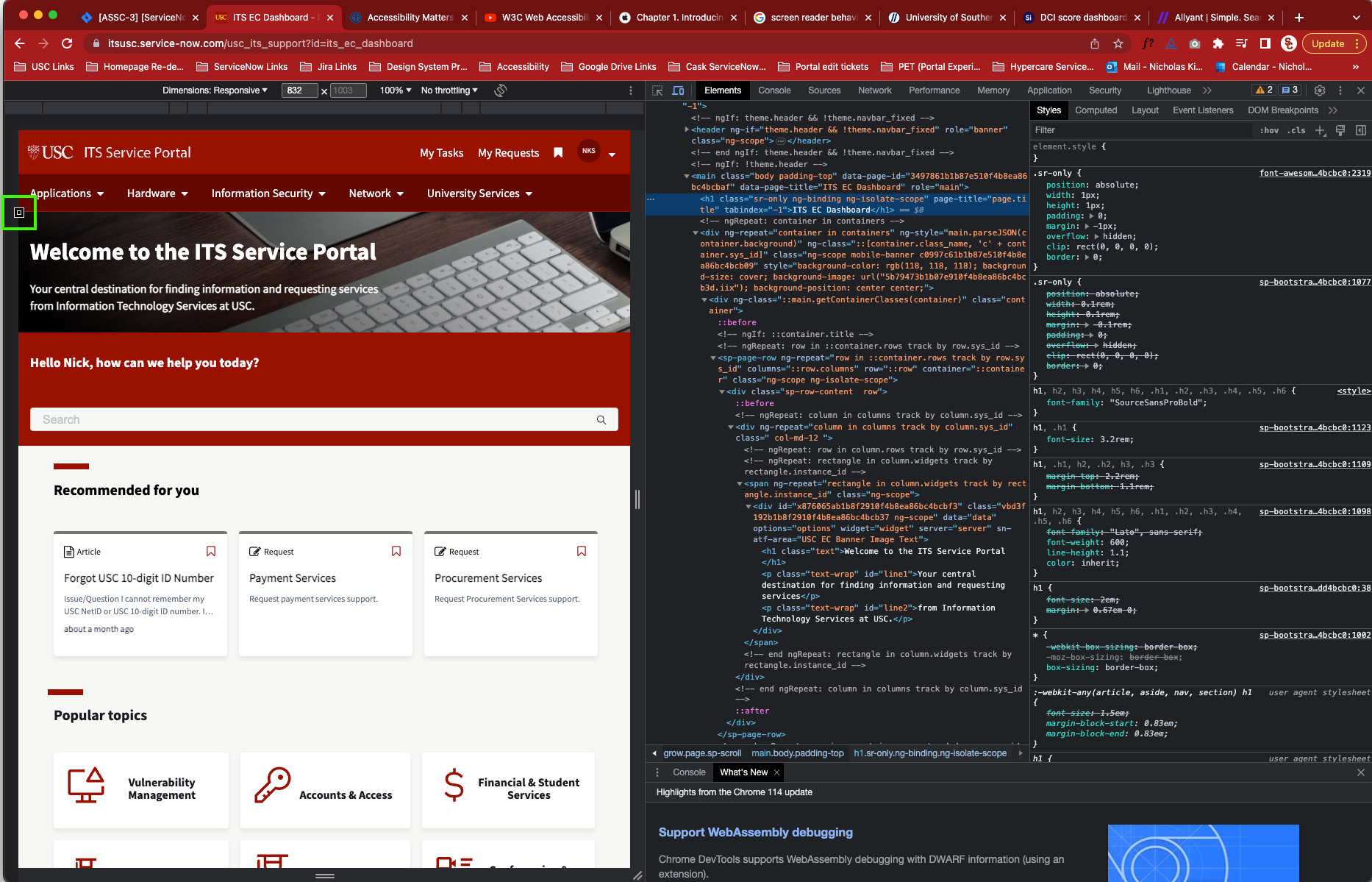
Task: Click the bookmark flag icon in portal header
Action: click(558, 152)
